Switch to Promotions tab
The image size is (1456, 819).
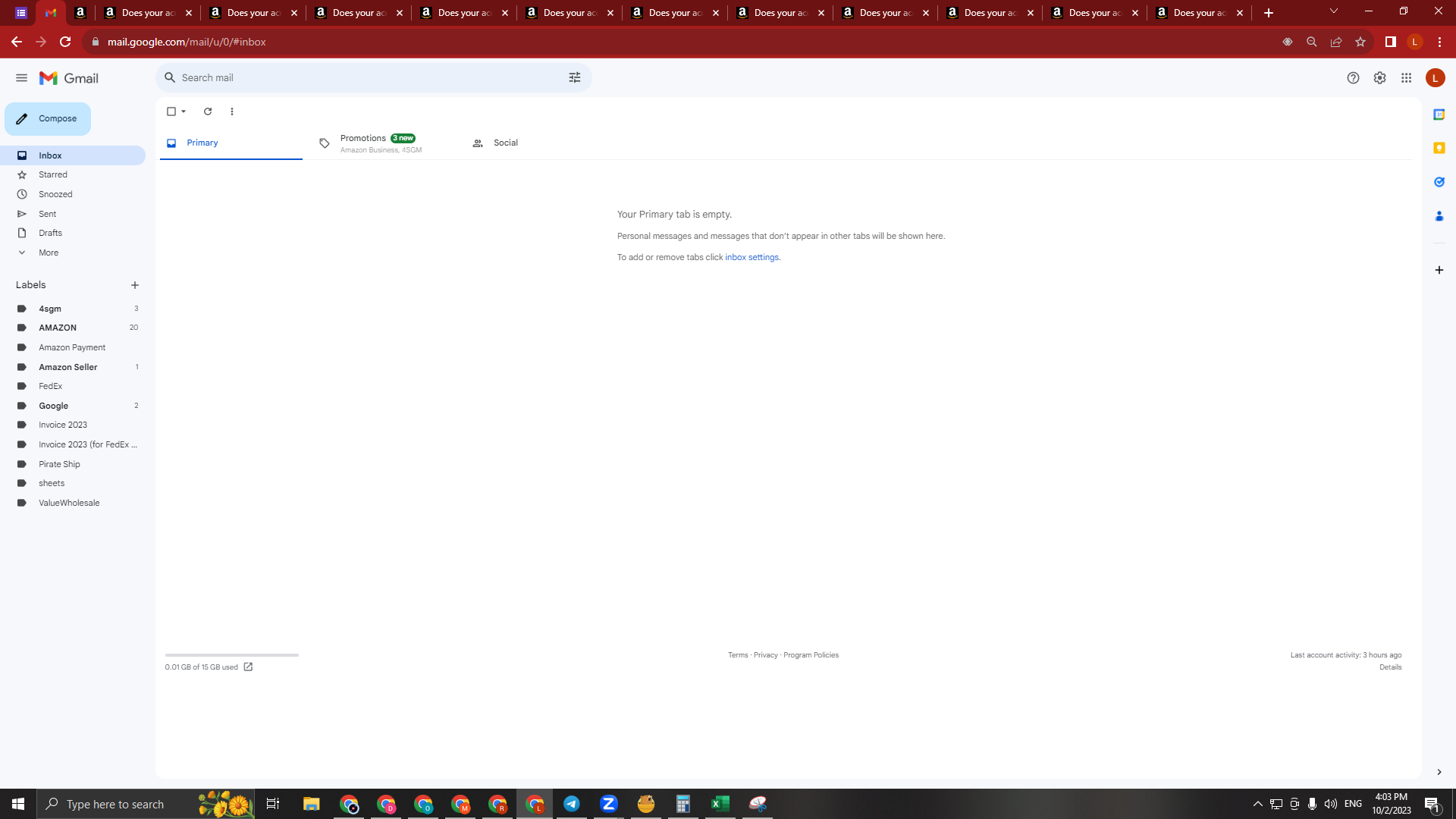(x=383, y=143)
